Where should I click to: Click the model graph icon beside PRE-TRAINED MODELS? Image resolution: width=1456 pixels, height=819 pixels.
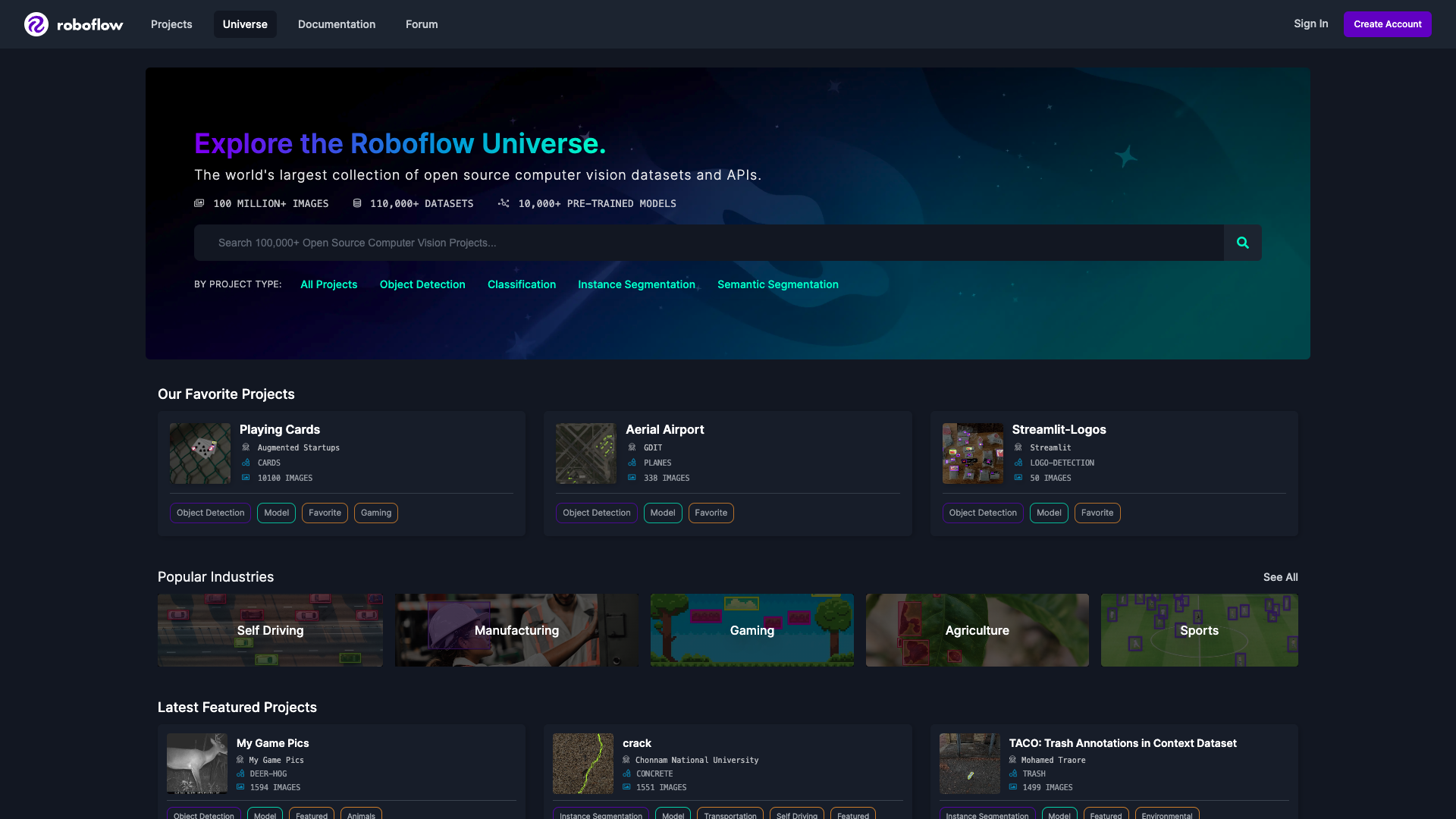click(x=504, y=203)
